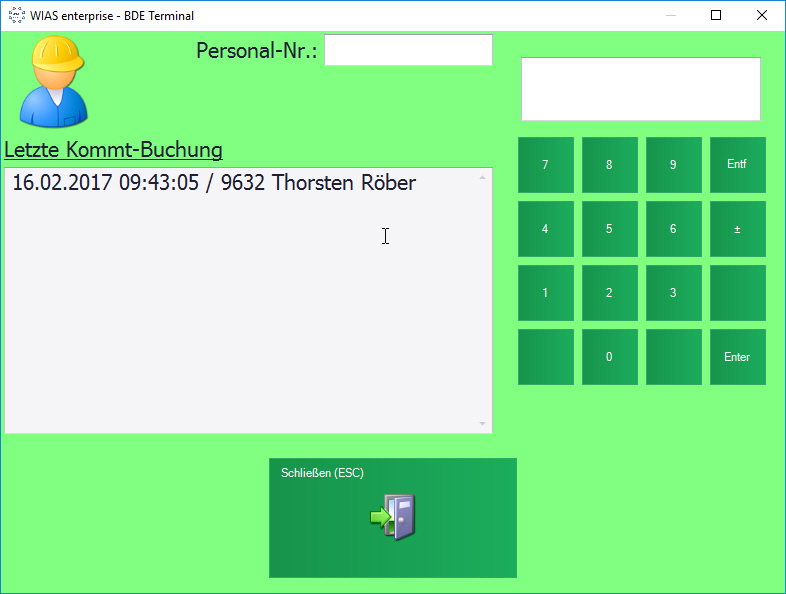This screenshot has width=786, height=594.
Task: Click the WIAS enterprise title bar icon
Action: click(16, 15)
